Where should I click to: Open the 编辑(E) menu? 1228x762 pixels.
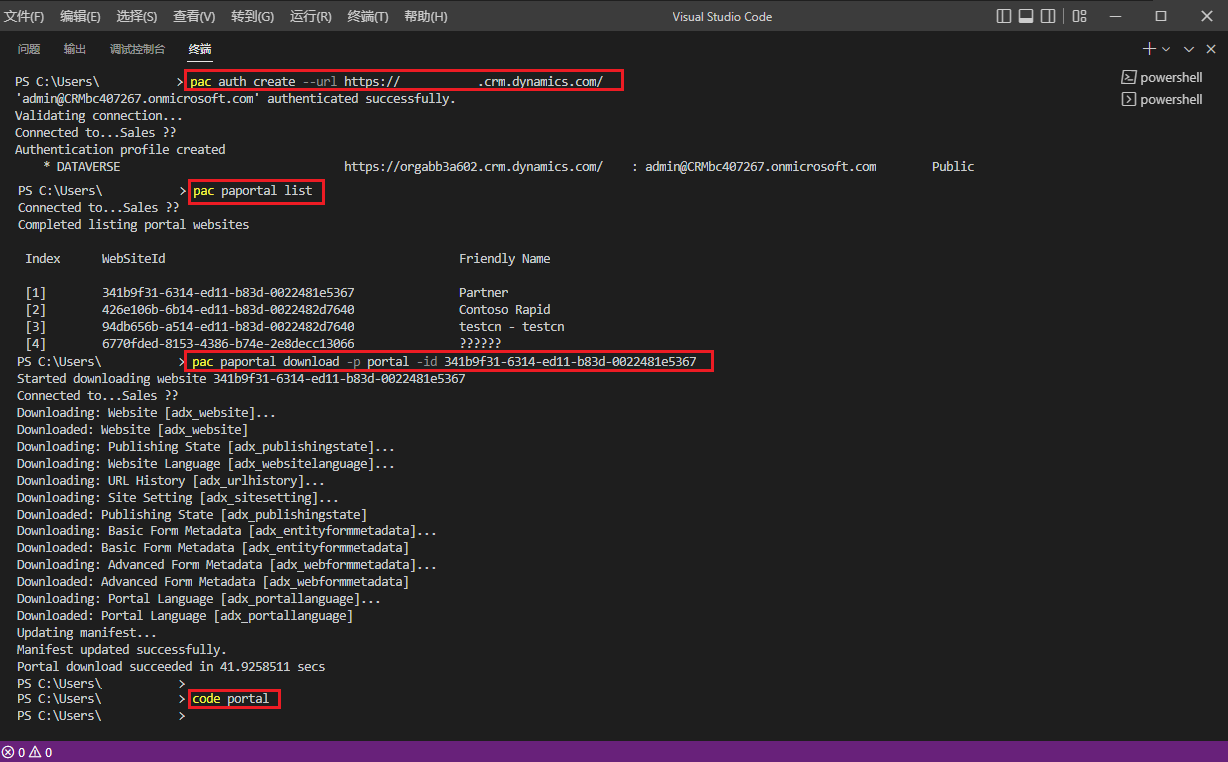click(x=80, y=16)
